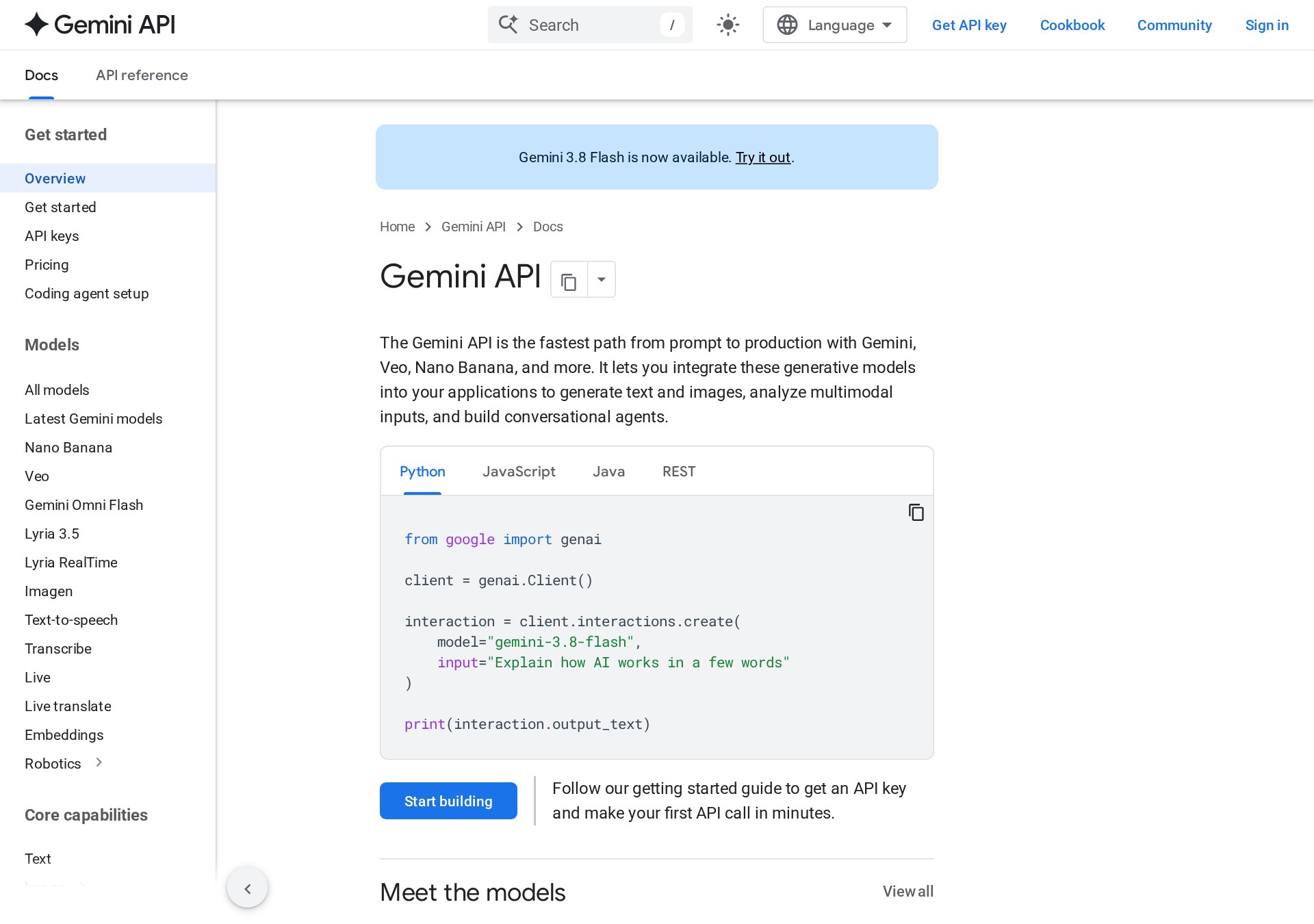Click the 'gemini-3.8-flash' model string in the code
Viewport: 1314px width, 924px height.
[561, 642]
